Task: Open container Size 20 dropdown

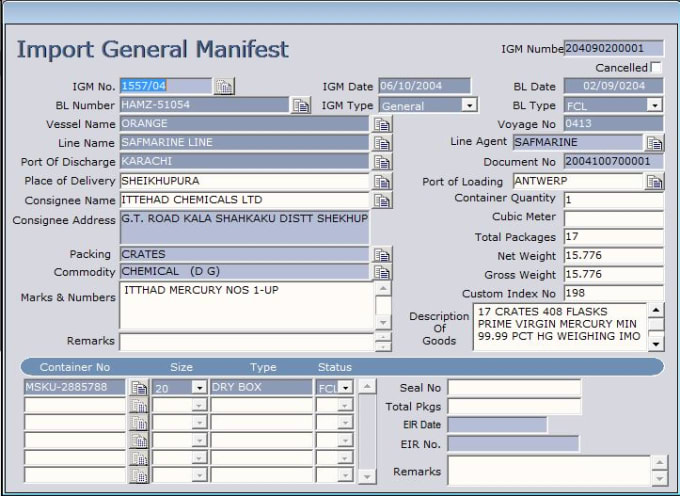Action: [199, 387]
